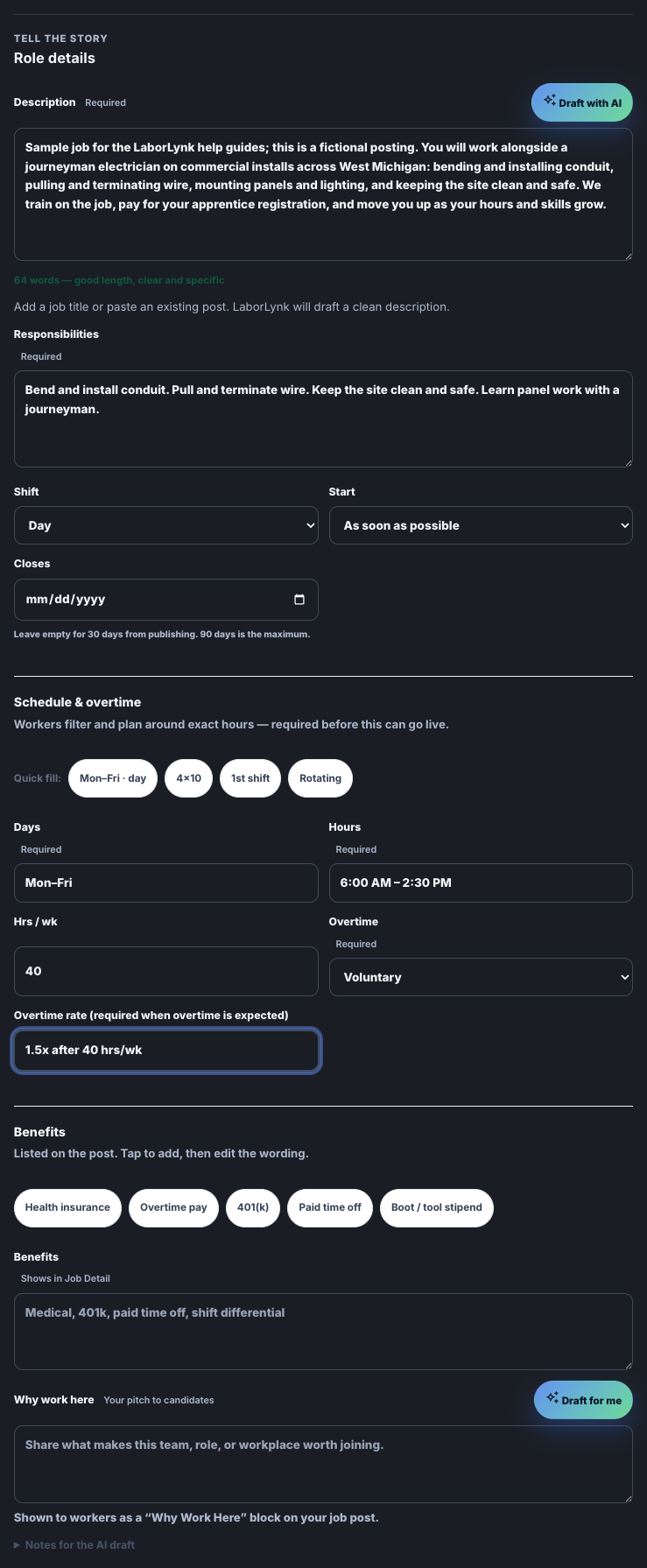Click the Draft for me button
This screenshot has width=647, height=1568.
583,1400
